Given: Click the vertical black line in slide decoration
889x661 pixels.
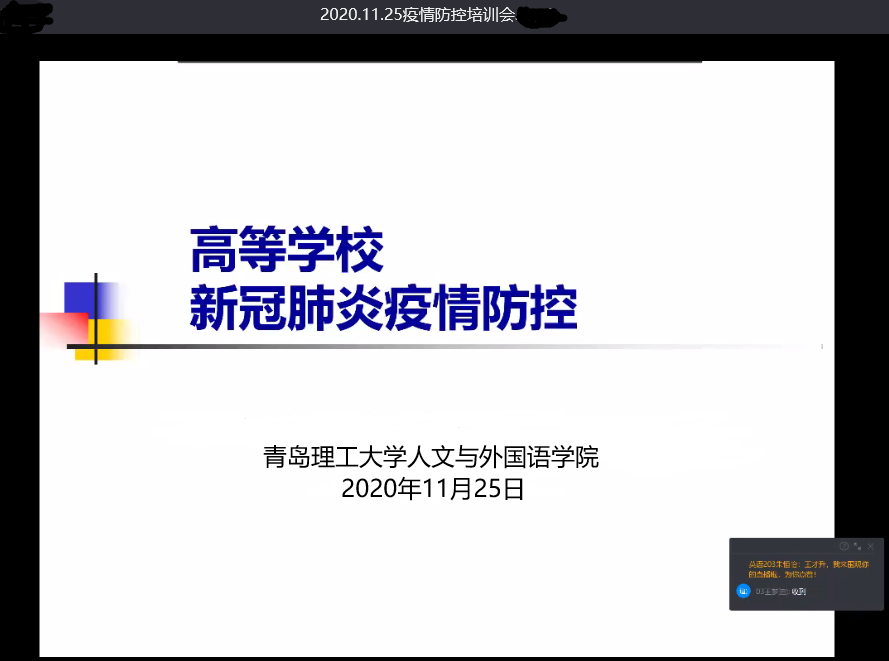Looking at the screenshot, I should (96, 290).
